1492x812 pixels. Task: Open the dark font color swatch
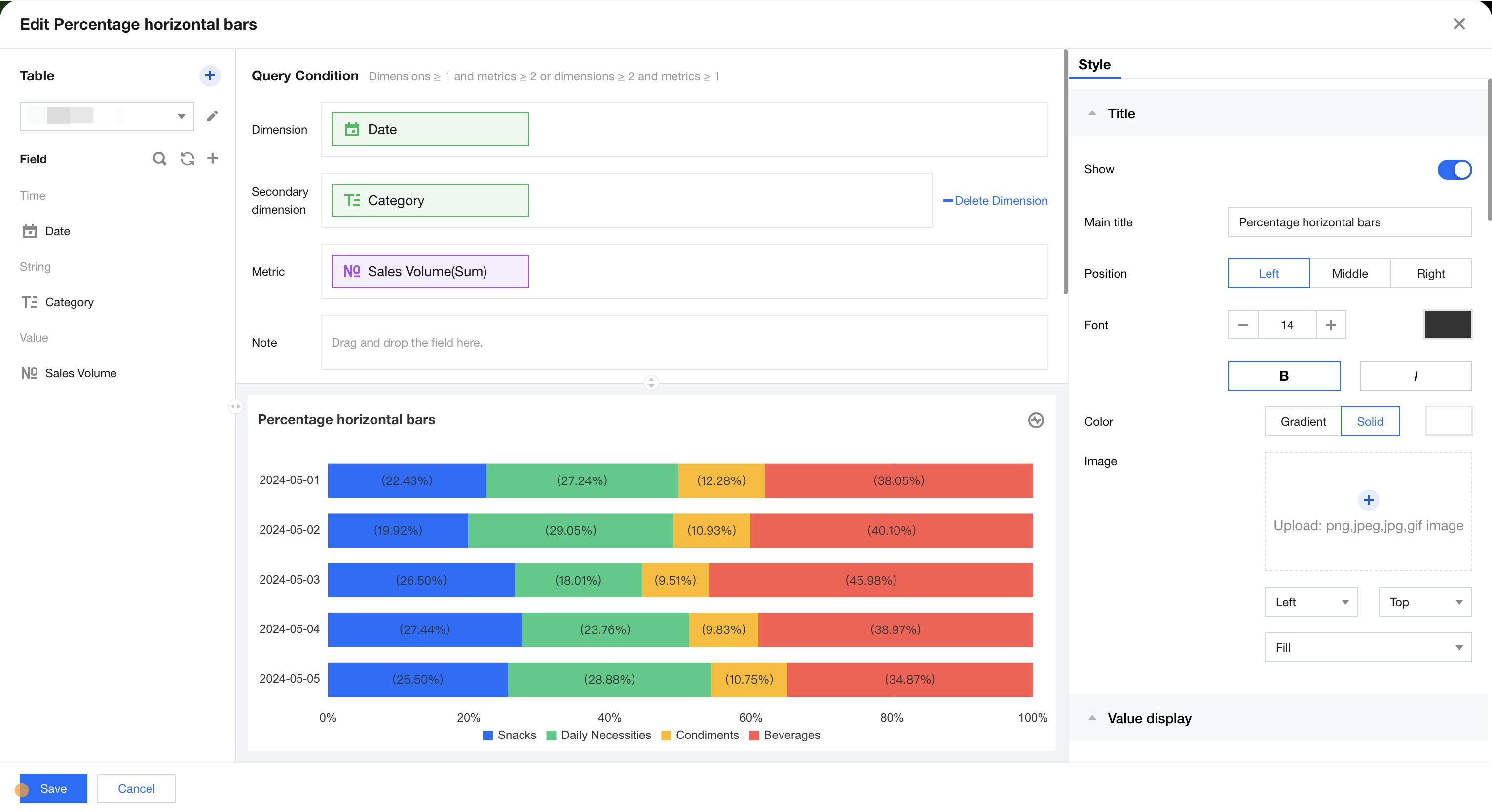pos(1448,324)
